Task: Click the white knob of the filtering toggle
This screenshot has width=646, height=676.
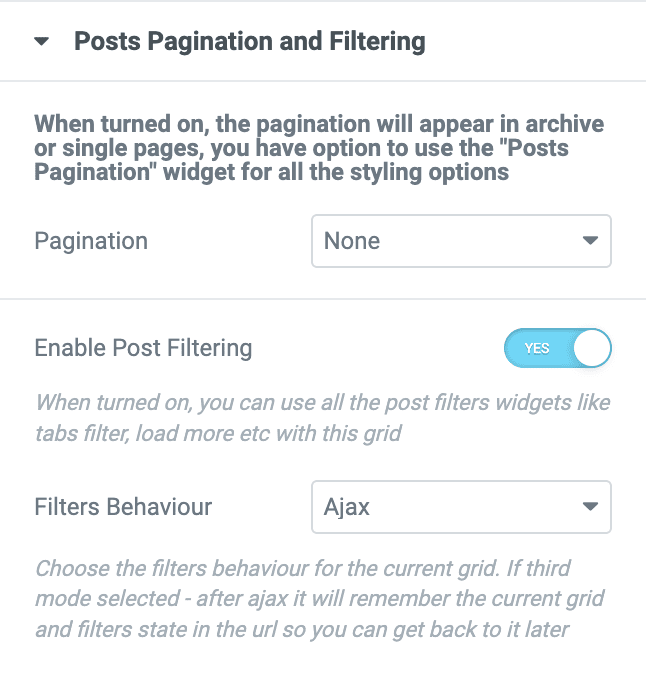Action: pos(591,349)
